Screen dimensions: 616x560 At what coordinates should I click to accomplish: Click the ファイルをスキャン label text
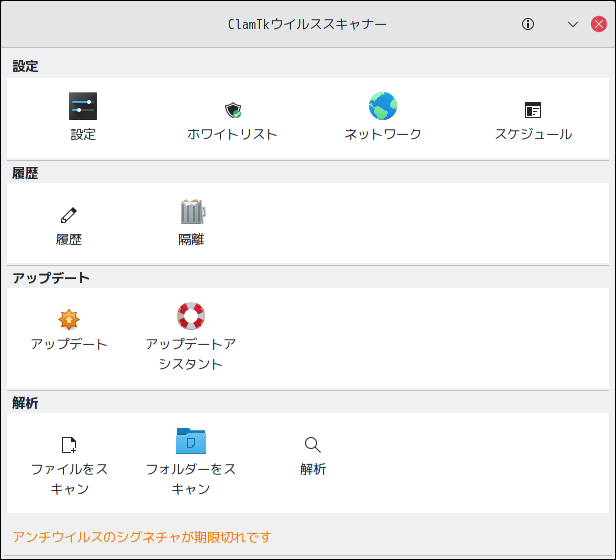click(69, 479)
